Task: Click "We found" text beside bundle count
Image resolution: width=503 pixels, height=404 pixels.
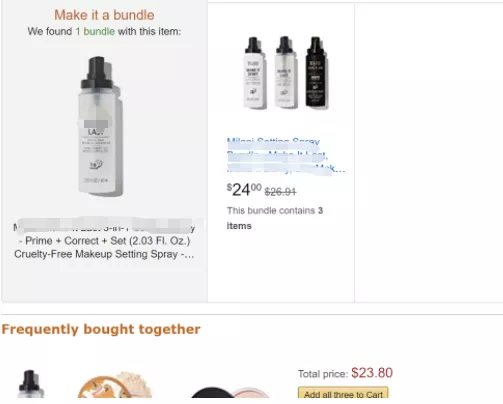Action: click(x=50, y=31)
